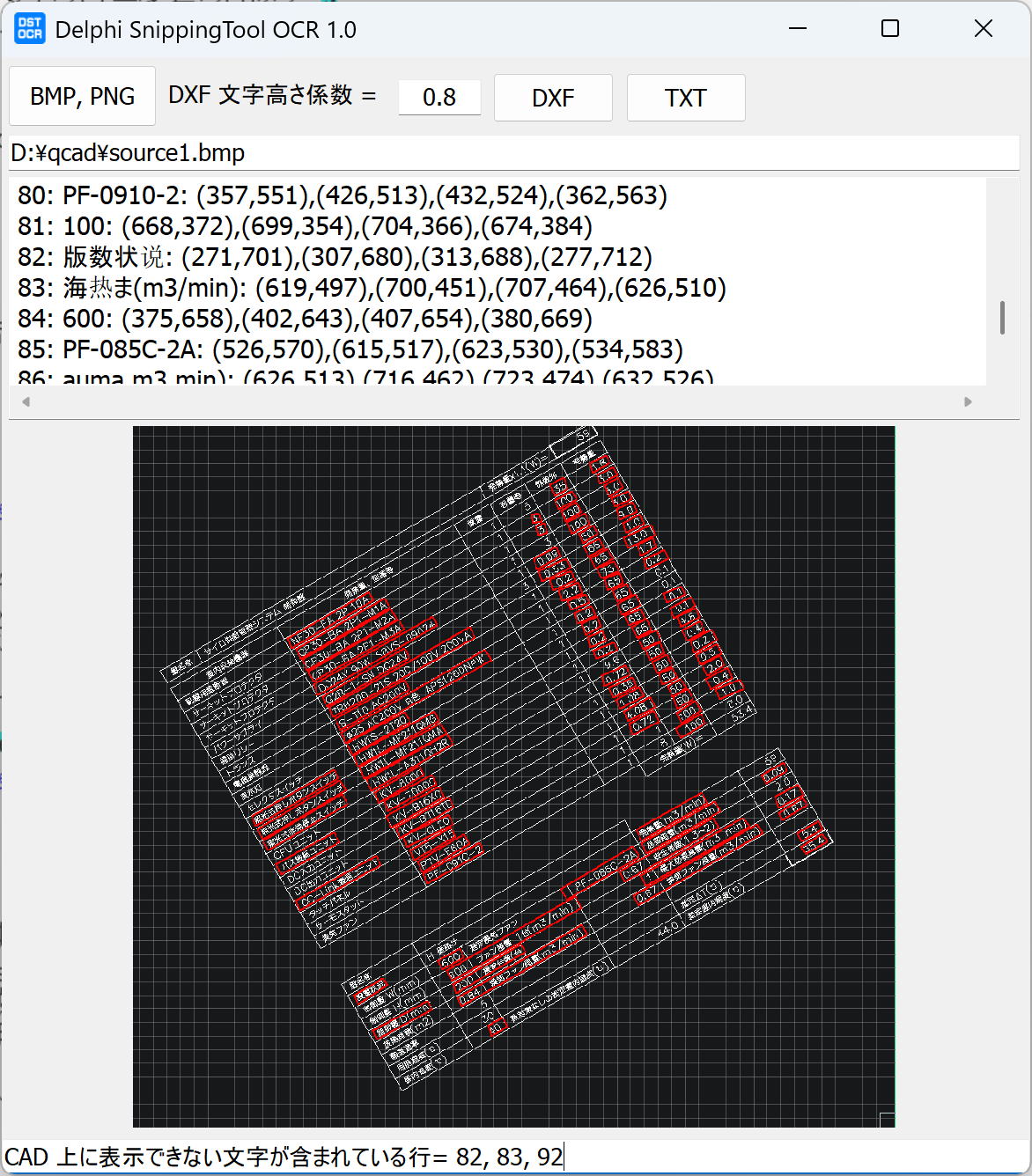Screen dimensions: 1032x1176
Task: Click result line 82 版数状说
Action: 335,257
